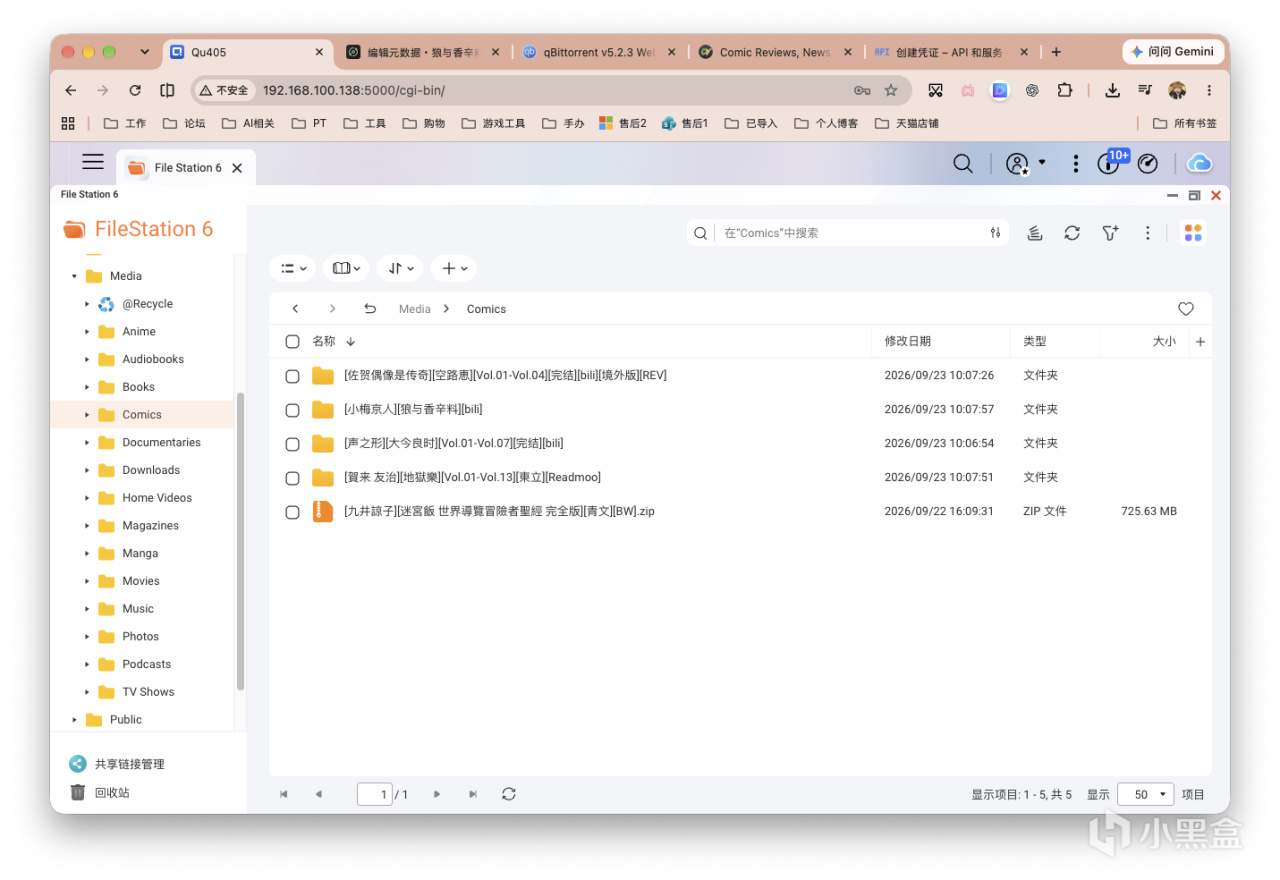Click Media in the breadcrumb path

(x=414, y=309)
